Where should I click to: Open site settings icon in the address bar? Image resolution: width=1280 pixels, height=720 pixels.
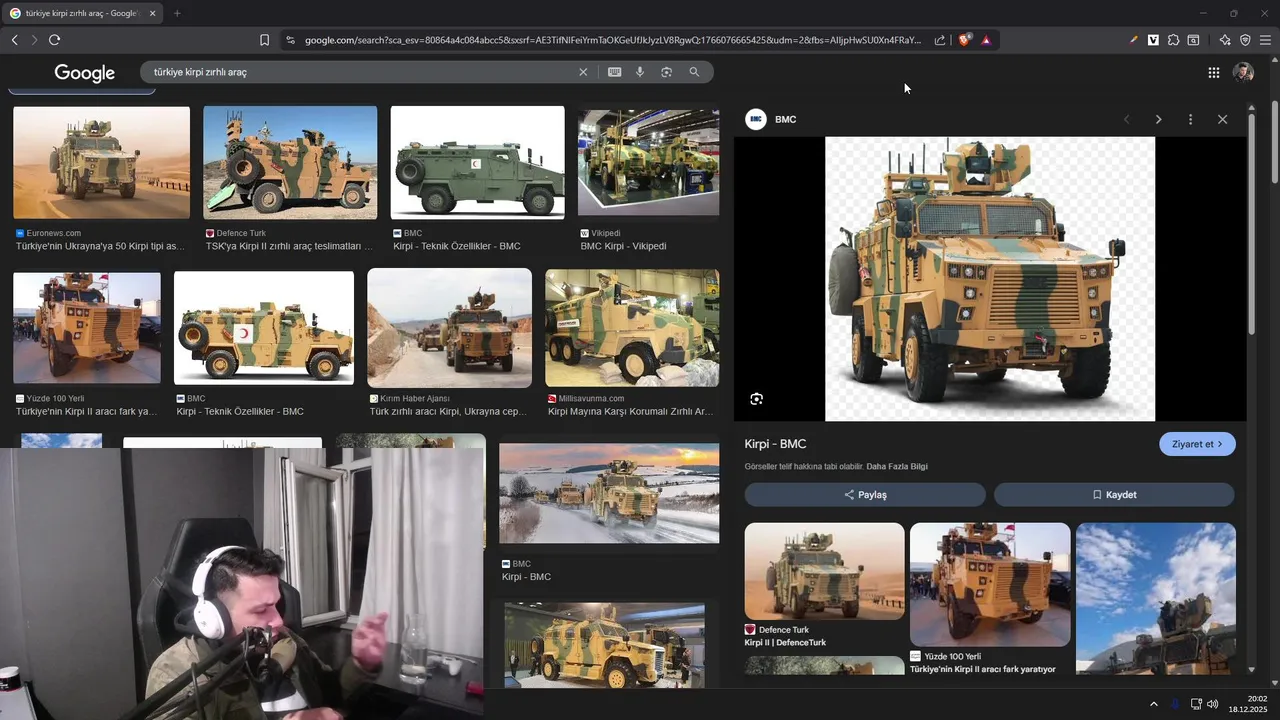pyautogui.click(x=290, y=40)
